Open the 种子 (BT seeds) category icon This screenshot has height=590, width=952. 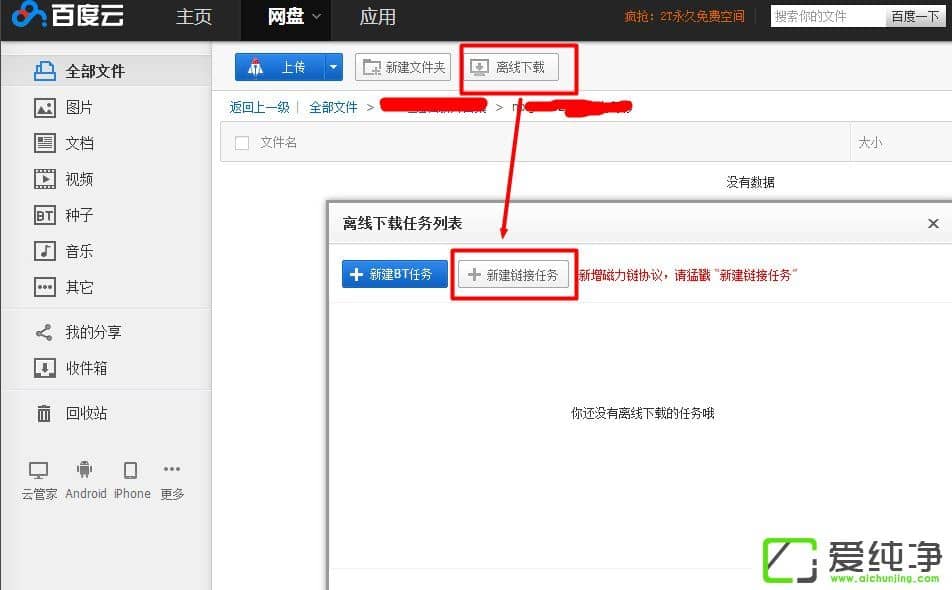click(x=45, y=215)
